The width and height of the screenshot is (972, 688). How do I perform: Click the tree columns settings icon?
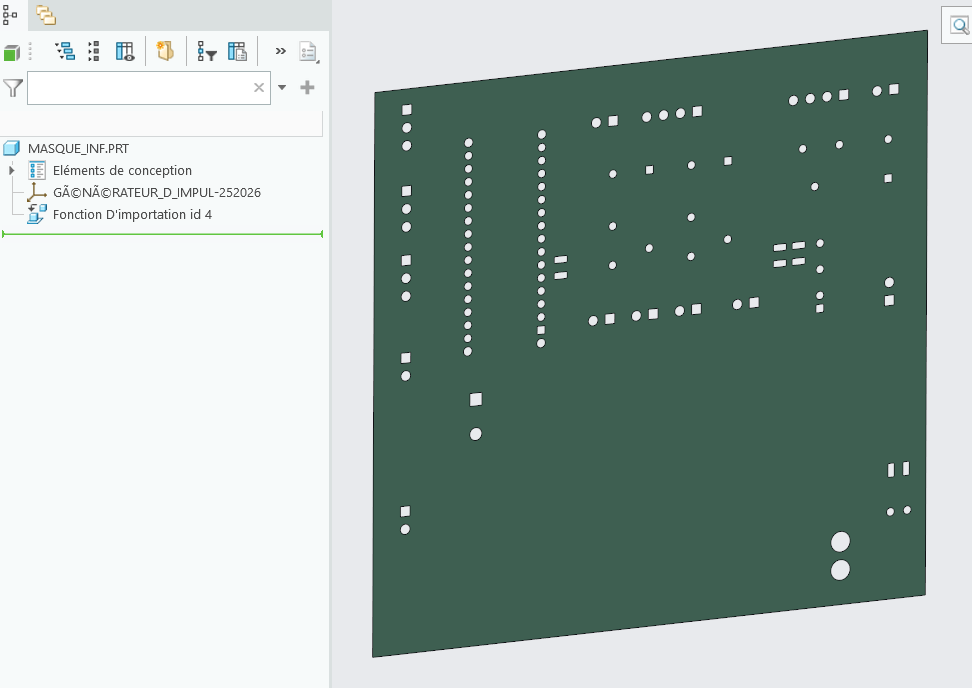[237, 52]
